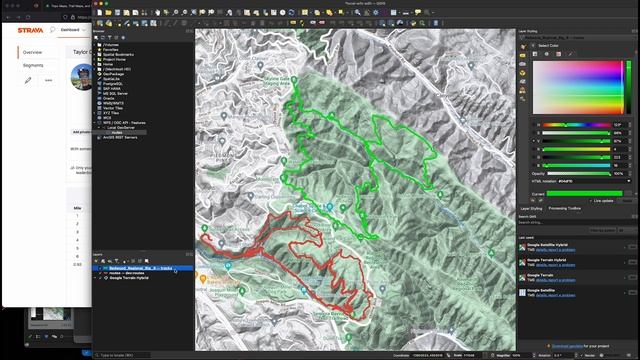Viewport: 640px width, 360px height.
Task: Collapse the Local GeoServer node
Action: [99, 128]
